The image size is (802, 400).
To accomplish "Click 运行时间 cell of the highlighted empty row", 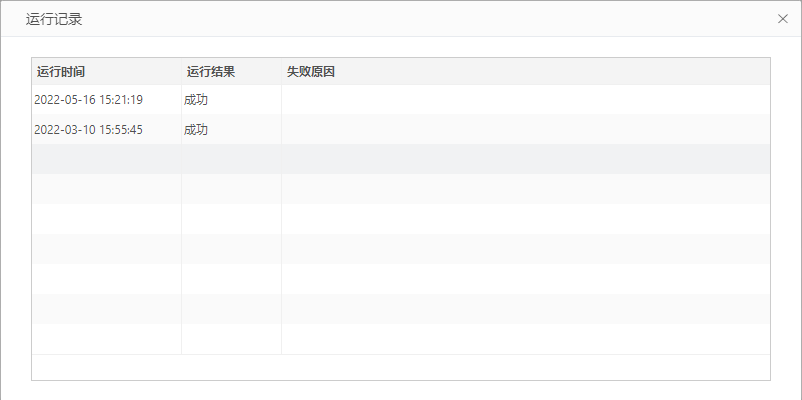I will [106, 160].
